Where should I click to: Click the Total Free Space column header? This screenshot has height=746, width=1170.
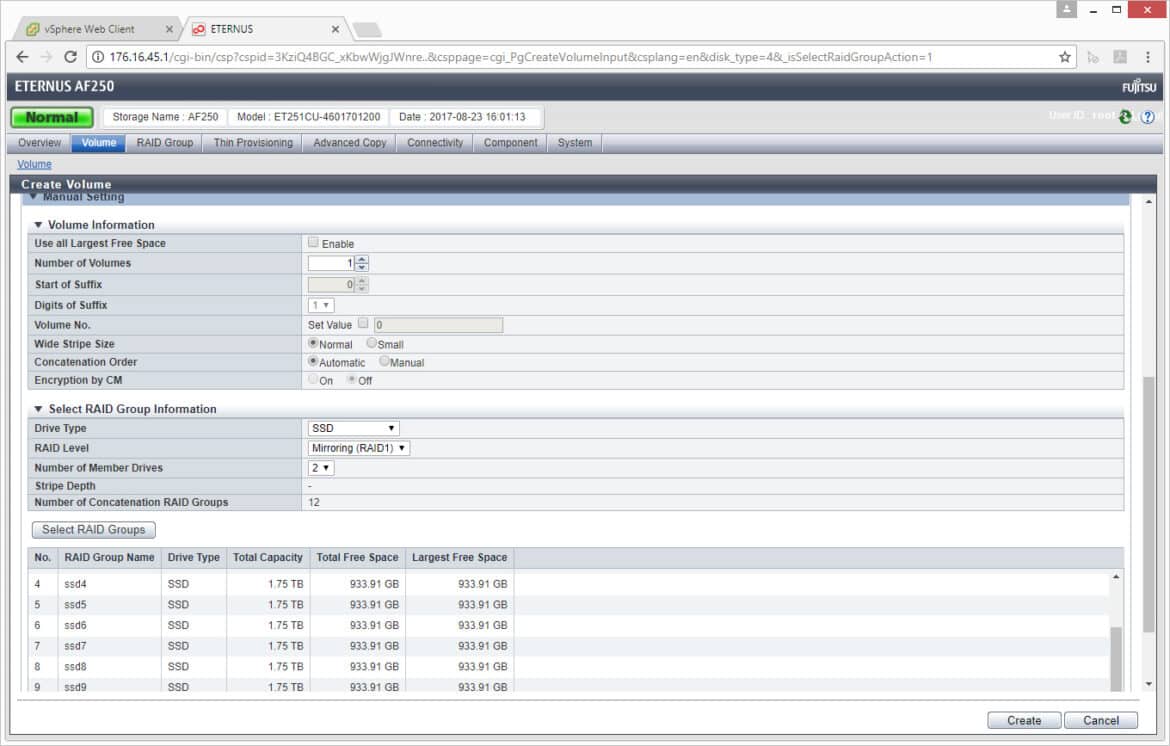click(357, 557)
